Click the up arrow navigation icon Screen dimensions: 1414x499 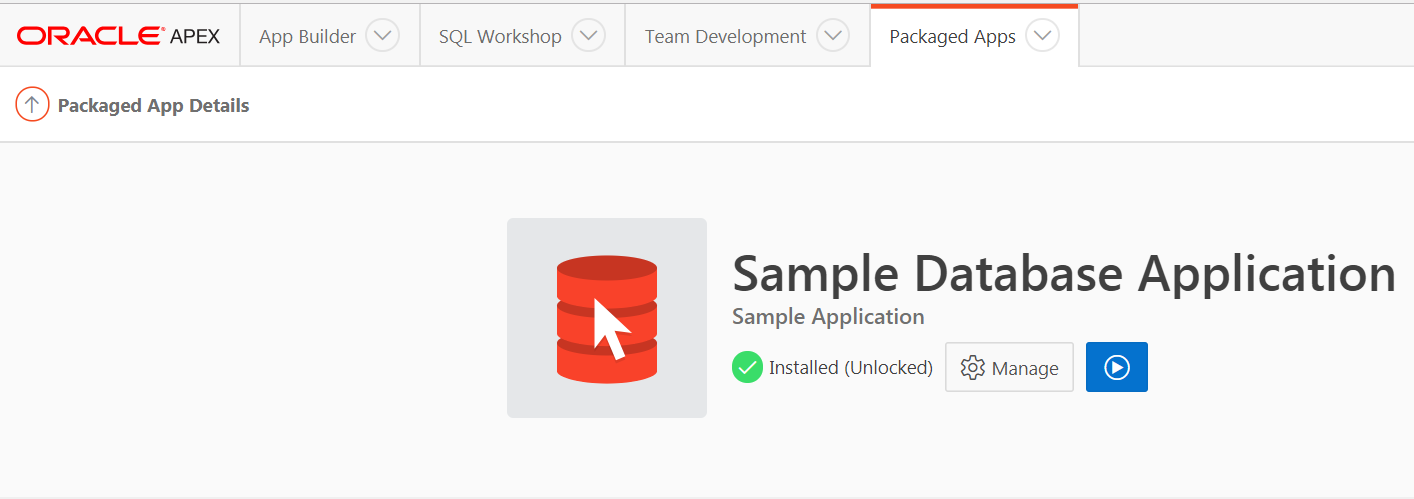pyautogui.click(x=32, y=104)
